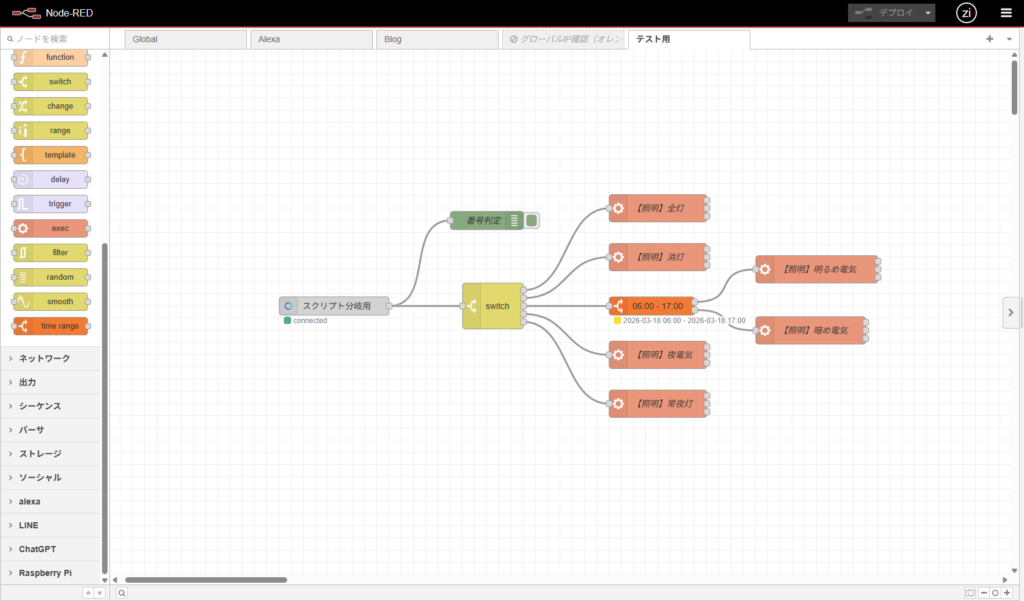Toggle the navigator map icon

click(969, 593)
